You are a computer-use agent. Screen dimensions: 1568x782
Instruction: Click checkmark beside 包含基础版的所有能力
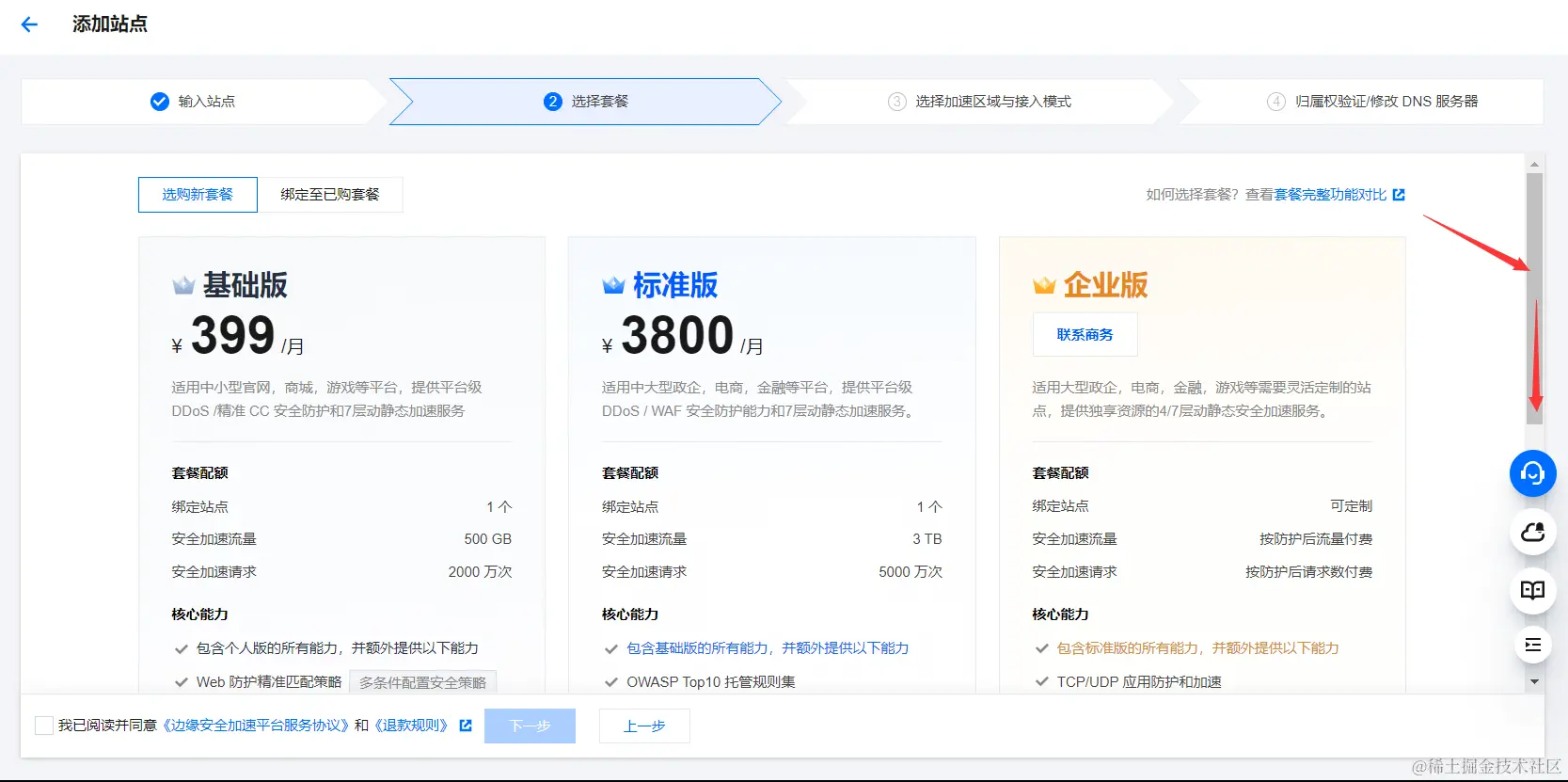(611, 648)
